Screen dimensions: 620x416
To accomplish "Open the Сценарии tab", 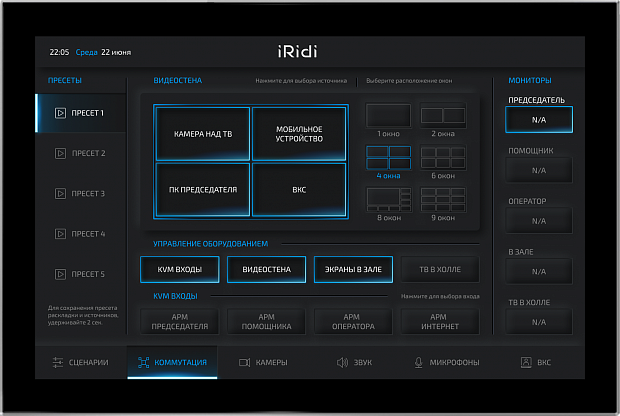I will click(81, 362).
